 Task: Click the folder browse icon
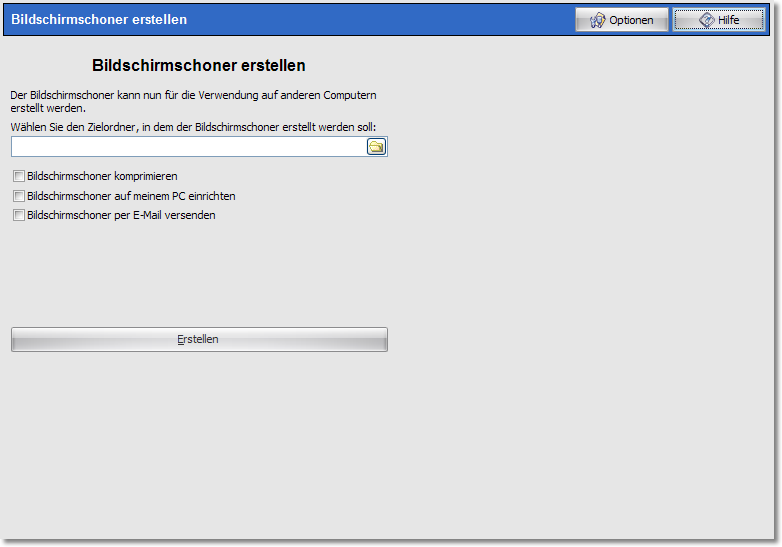point(376,147)
